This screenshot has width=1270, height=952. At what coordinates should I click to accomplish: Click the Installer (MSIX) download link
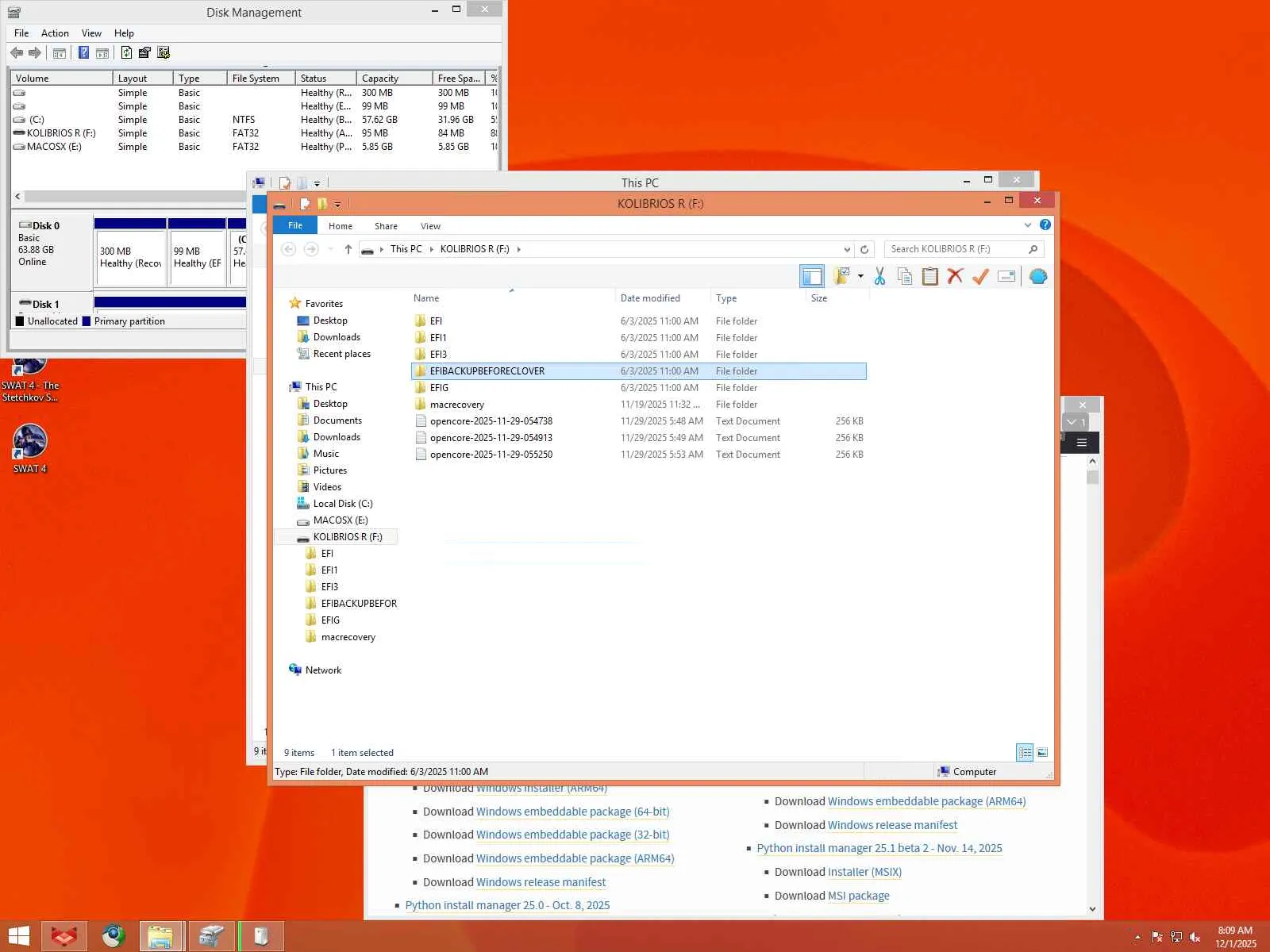click(865, 872)
